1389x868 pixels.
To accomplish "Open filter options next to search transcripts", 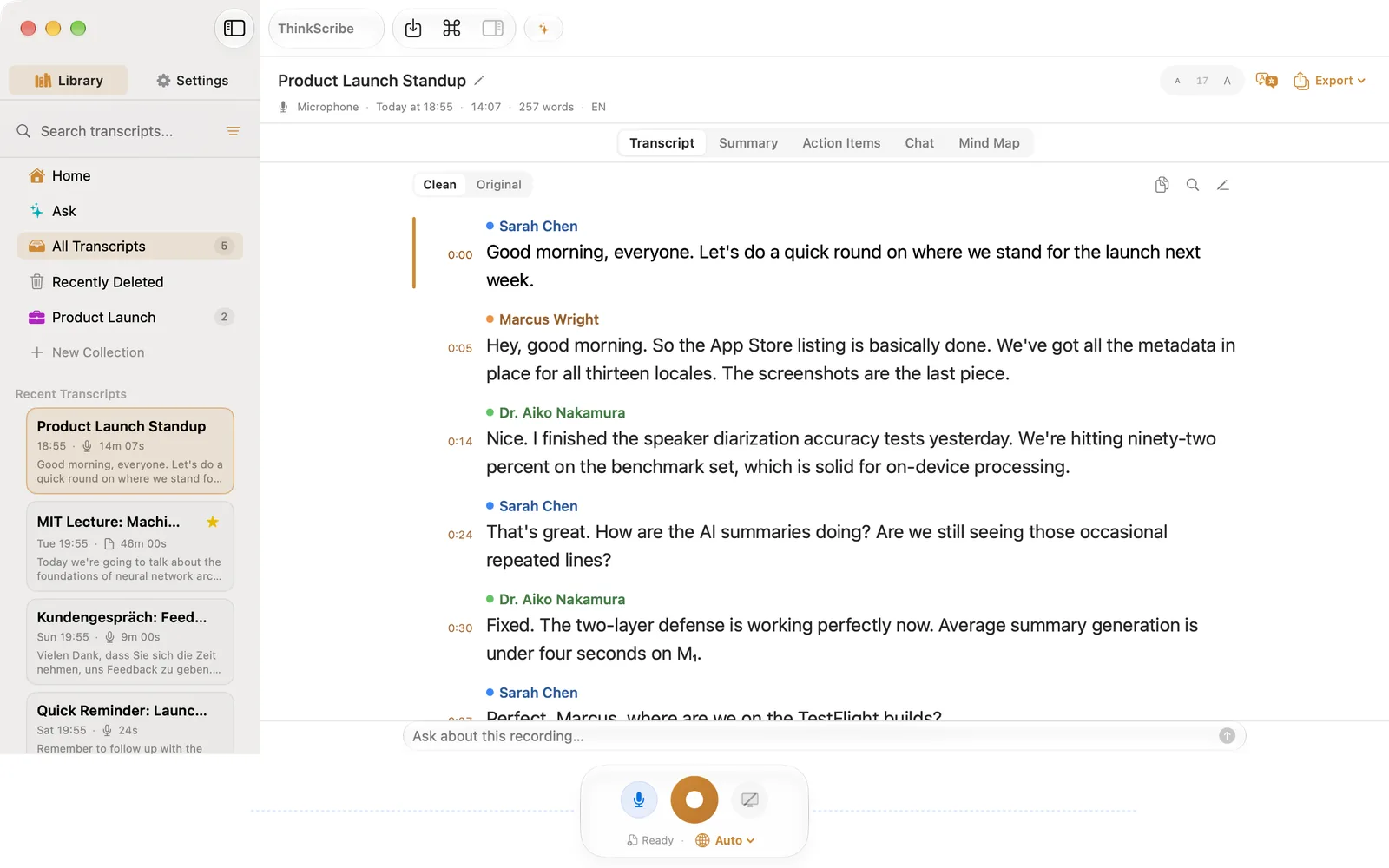I will (x=233, y=131).
